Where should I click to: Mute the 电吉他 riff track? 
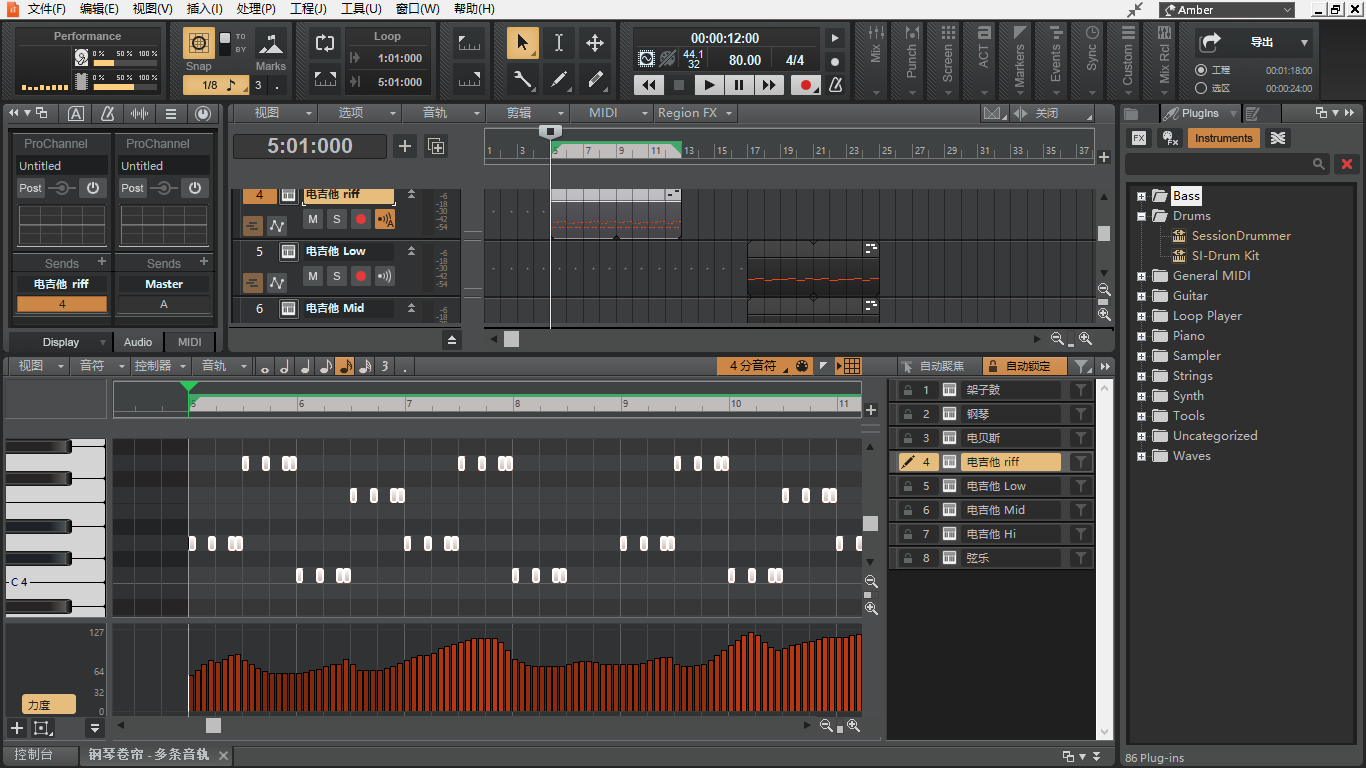pos(313,219)
